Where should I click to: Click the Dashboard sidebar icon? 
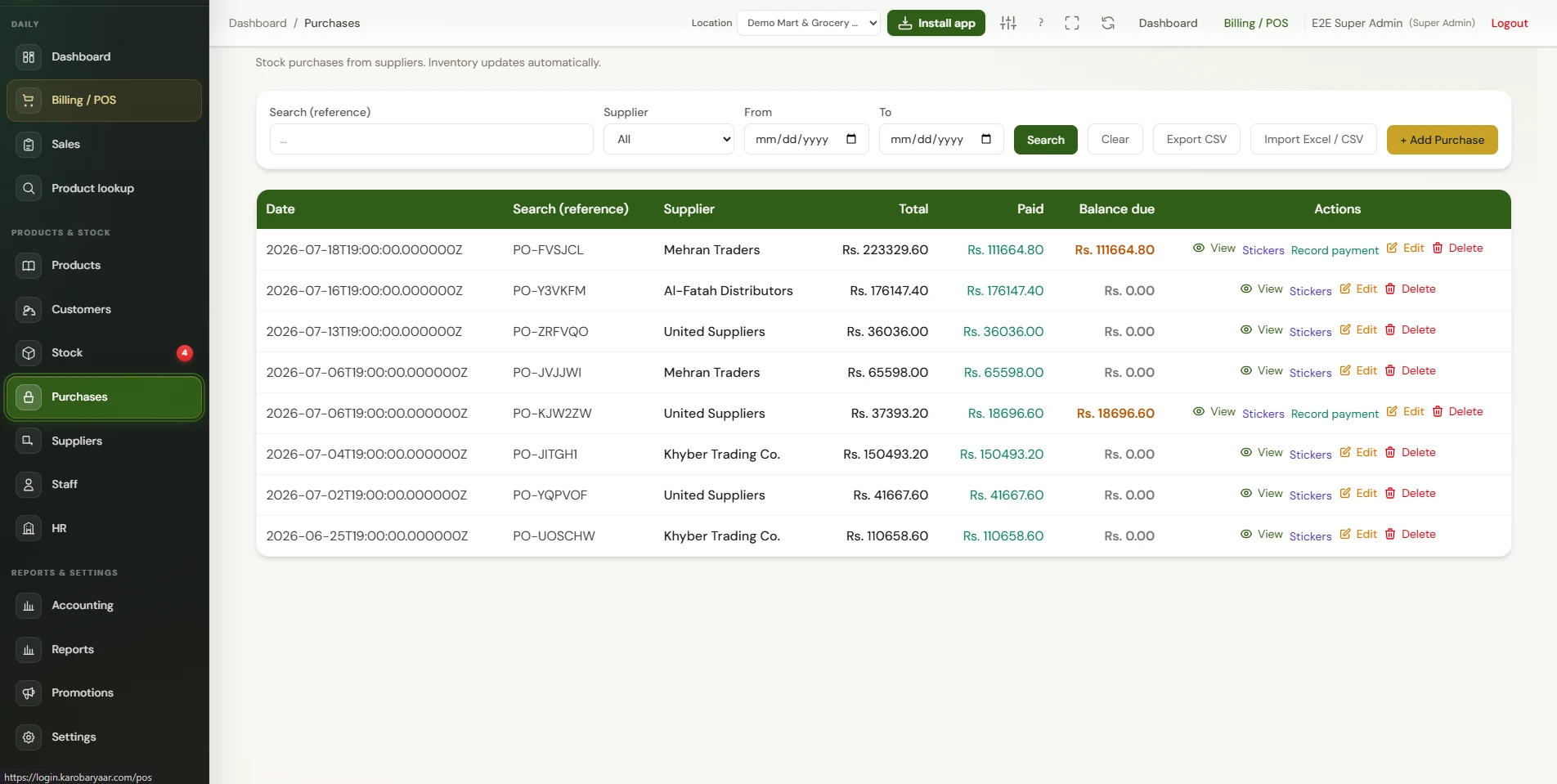29,56
